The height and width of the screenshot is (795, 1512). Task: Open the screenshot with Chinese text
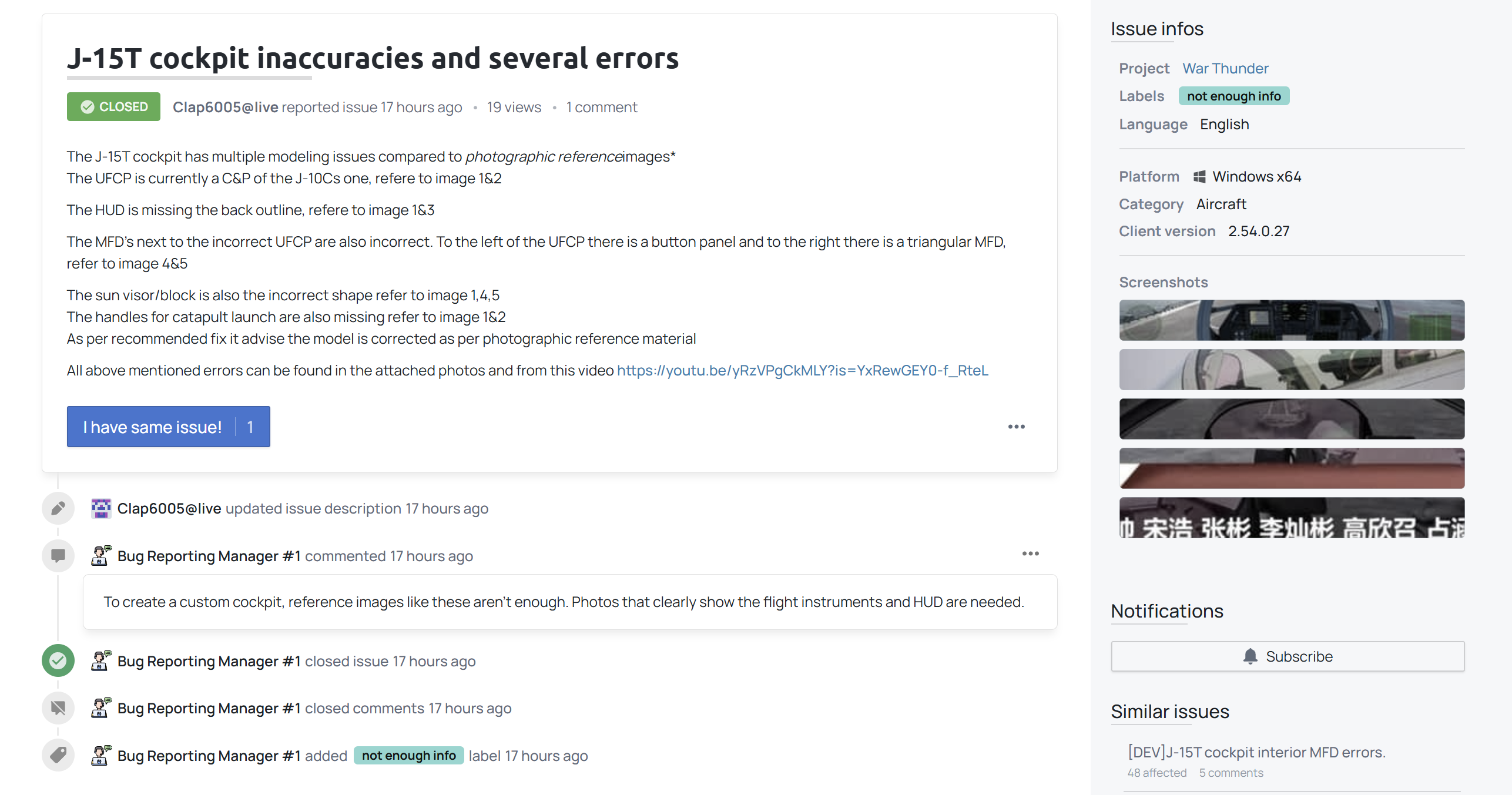click(1291, 518)
